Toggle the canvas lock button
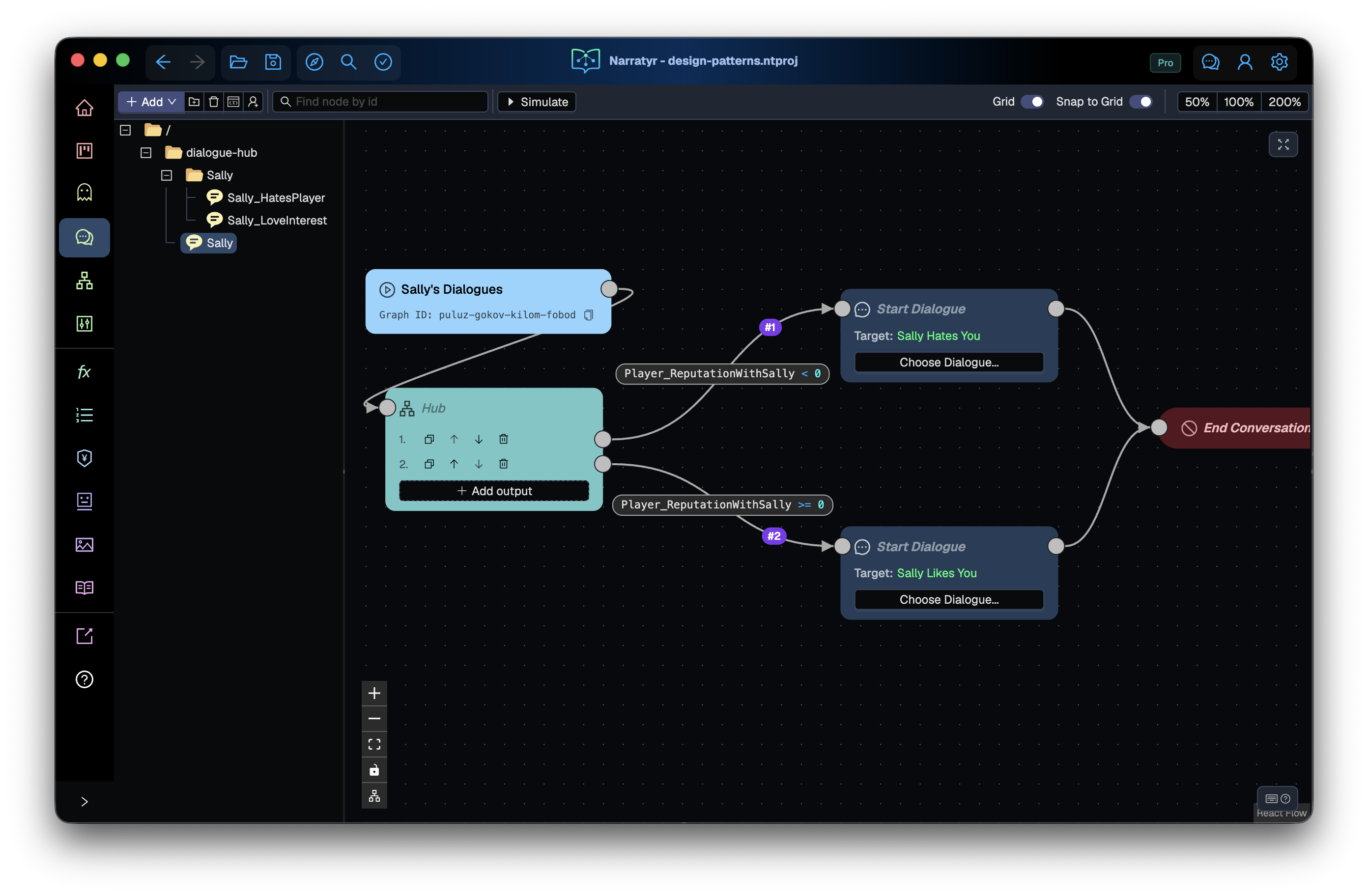The height and width of the screenshot is (896, 1368). 374,770
